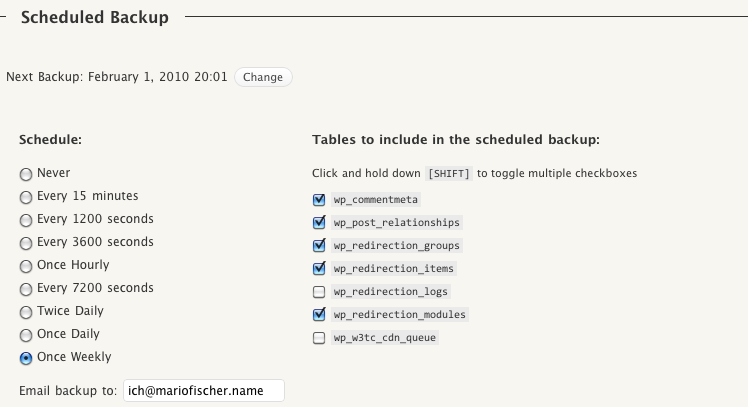Screen dimensions: 748x407
Task: Click the wp_redirection_logs table label
Action: pos(391,292)
